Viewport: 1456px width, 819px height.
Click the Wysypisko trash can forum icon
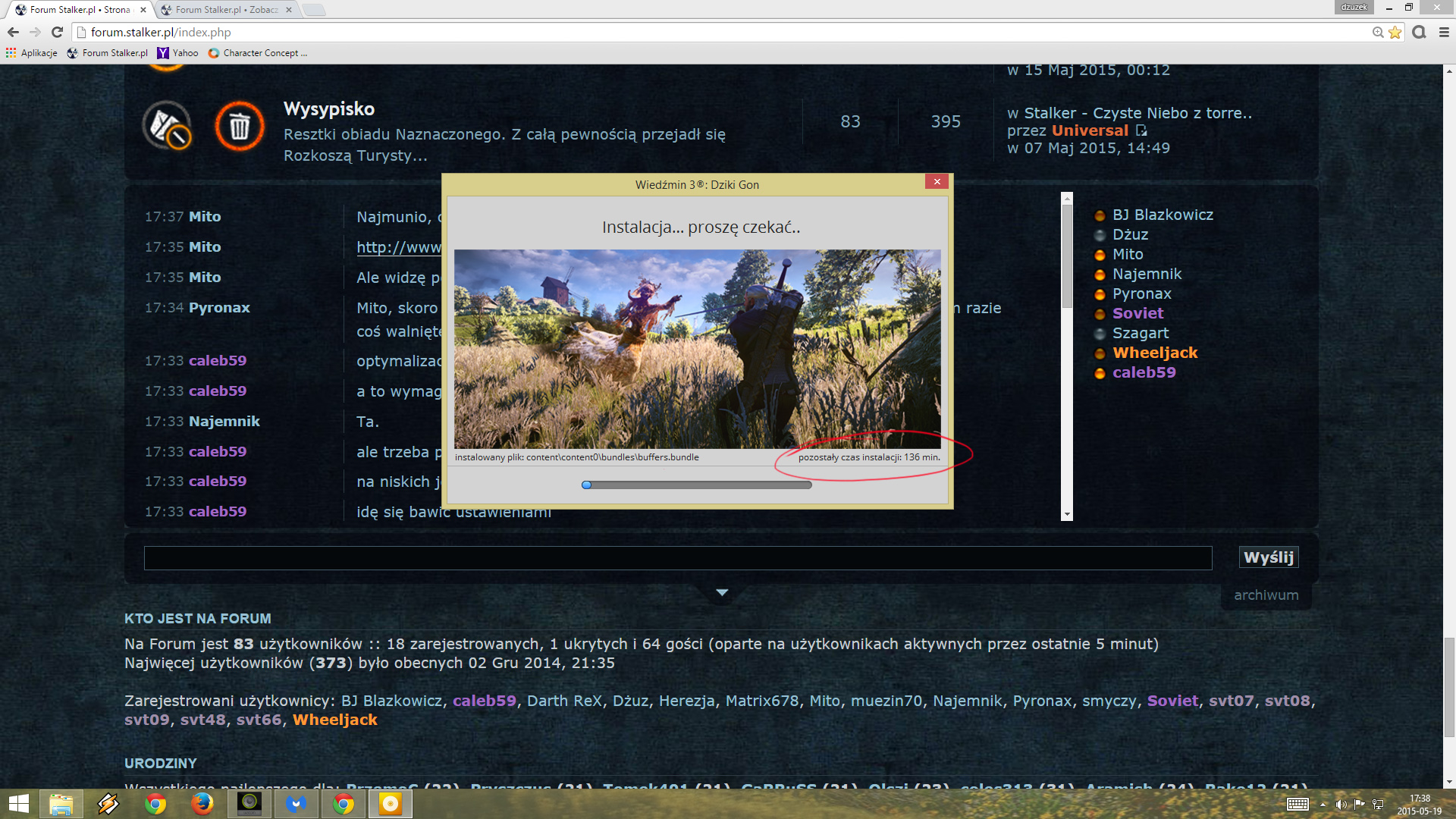click(x=240, y=126)
